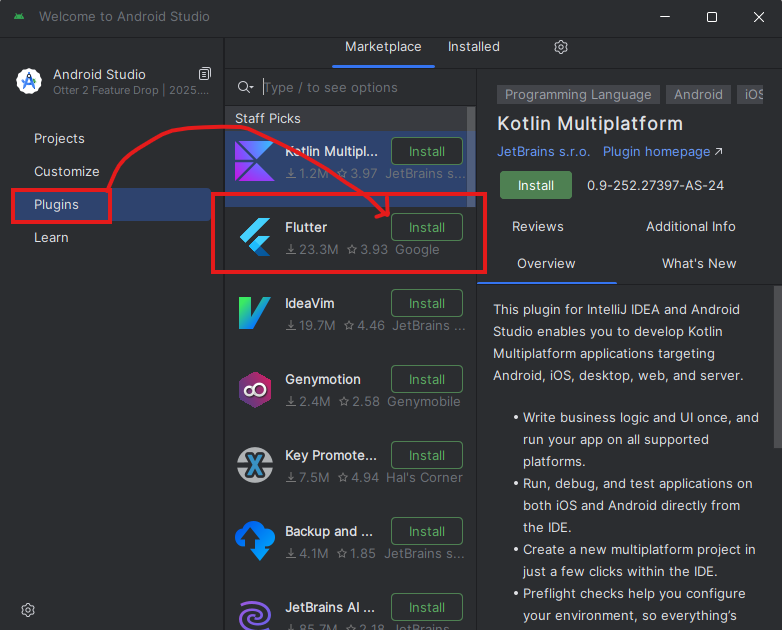Open the Plugin homepage link
This screenshot has width=782, height=630.
tap(663, 152)
